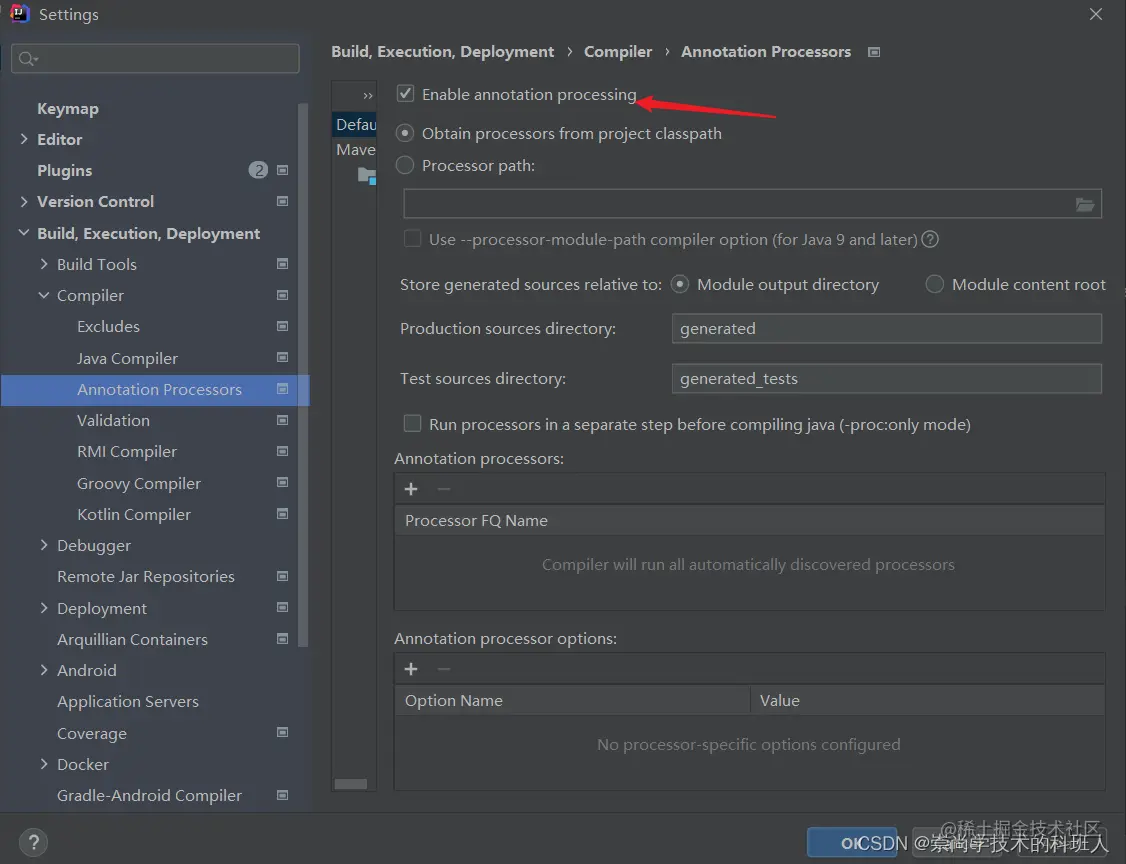This screenshot has height=864, width=1126.
Task: Add a new annotation processor with plus
Action: point(411,489)
